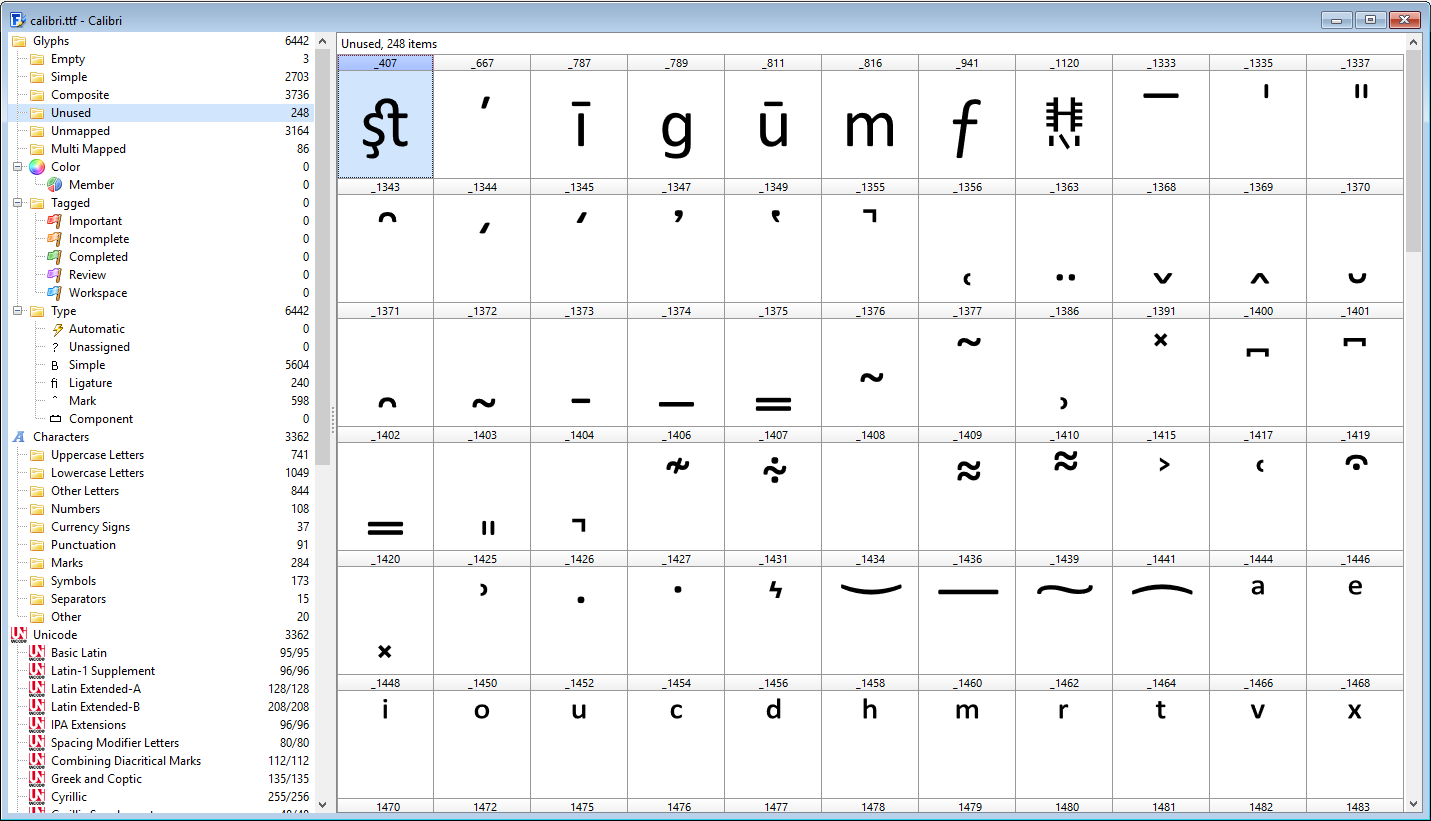Click the Incomplete orange flag icon
The height and width of the screenshot is (821, 1431).
coord(55,239)
